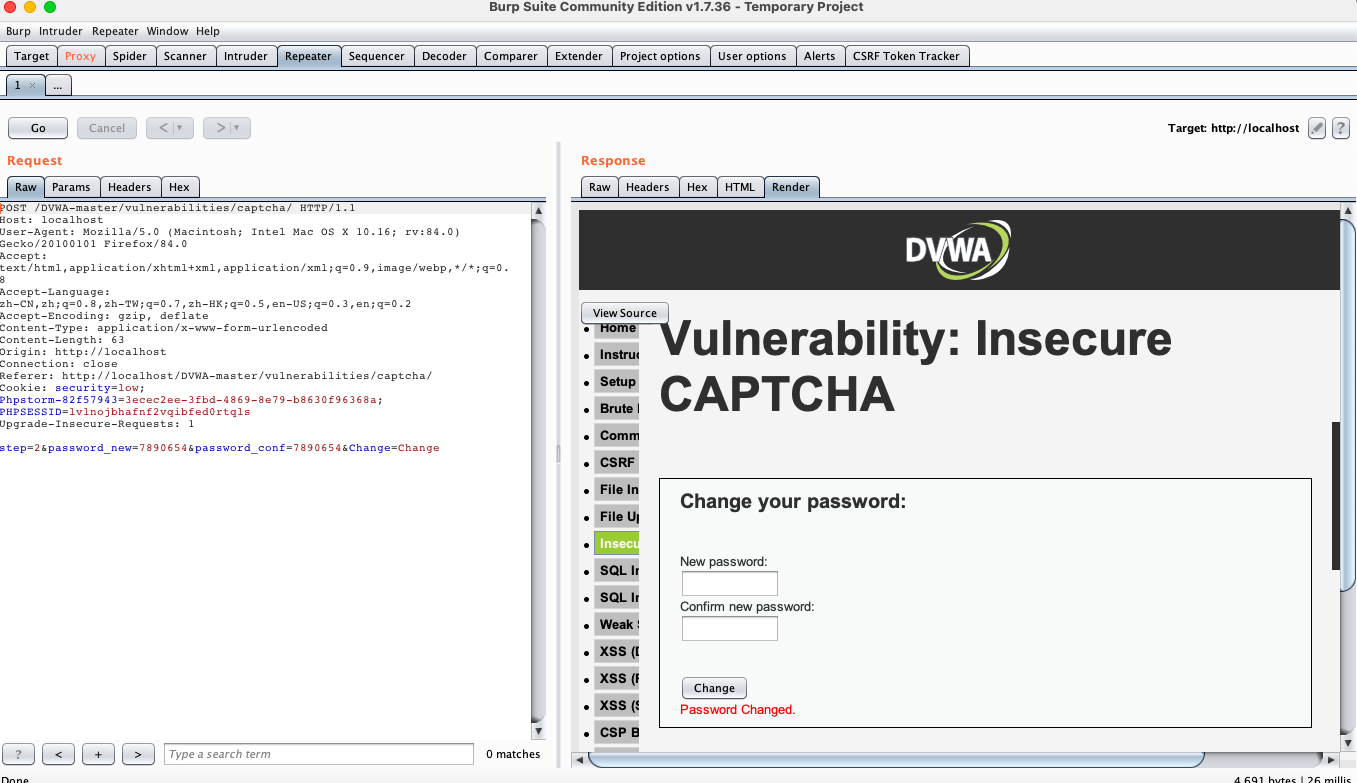Close Repeater tab 1

pos(32,86)
